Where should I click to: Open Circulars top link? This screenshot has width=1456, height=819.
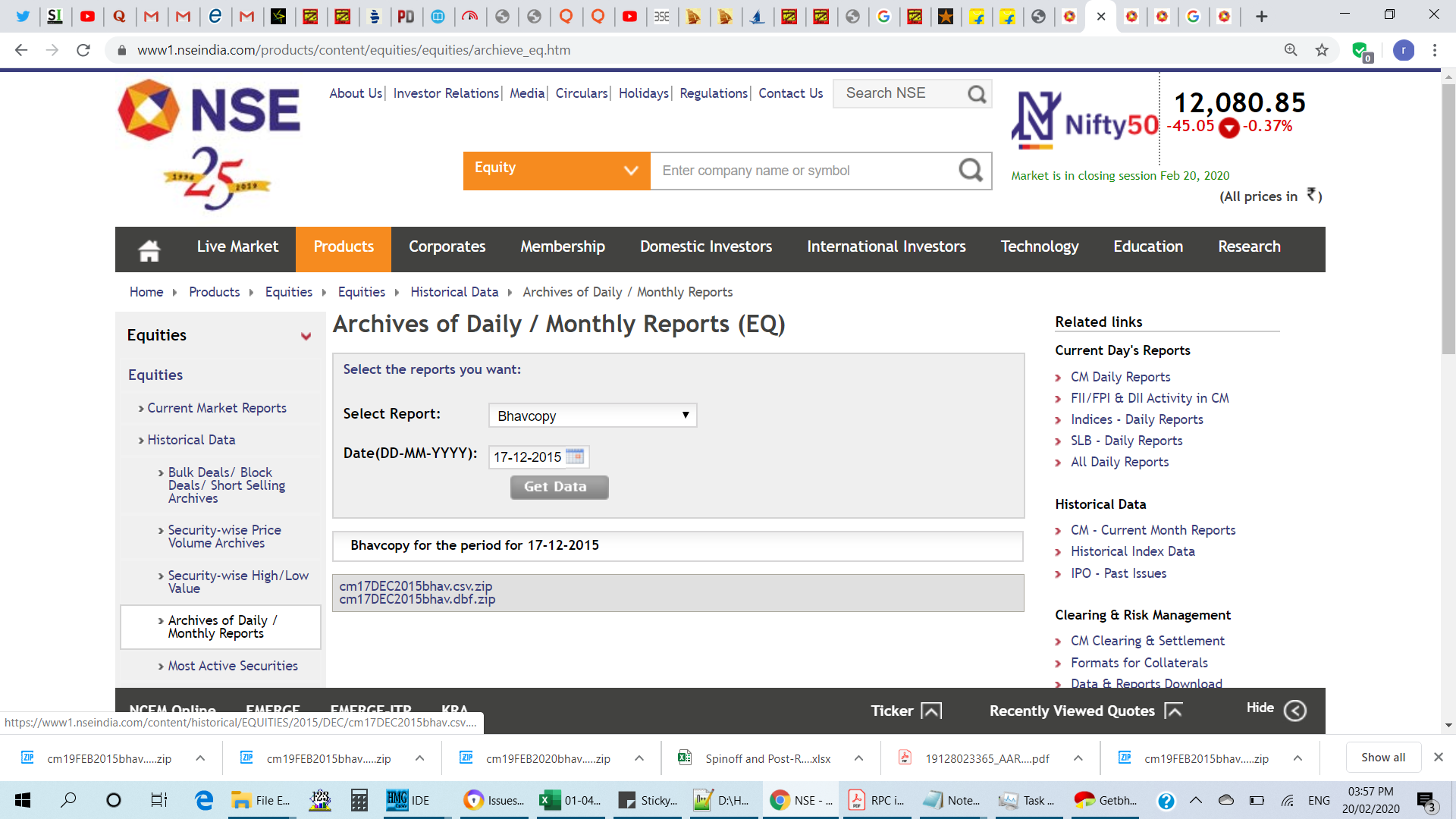click(x=582, y=93)
